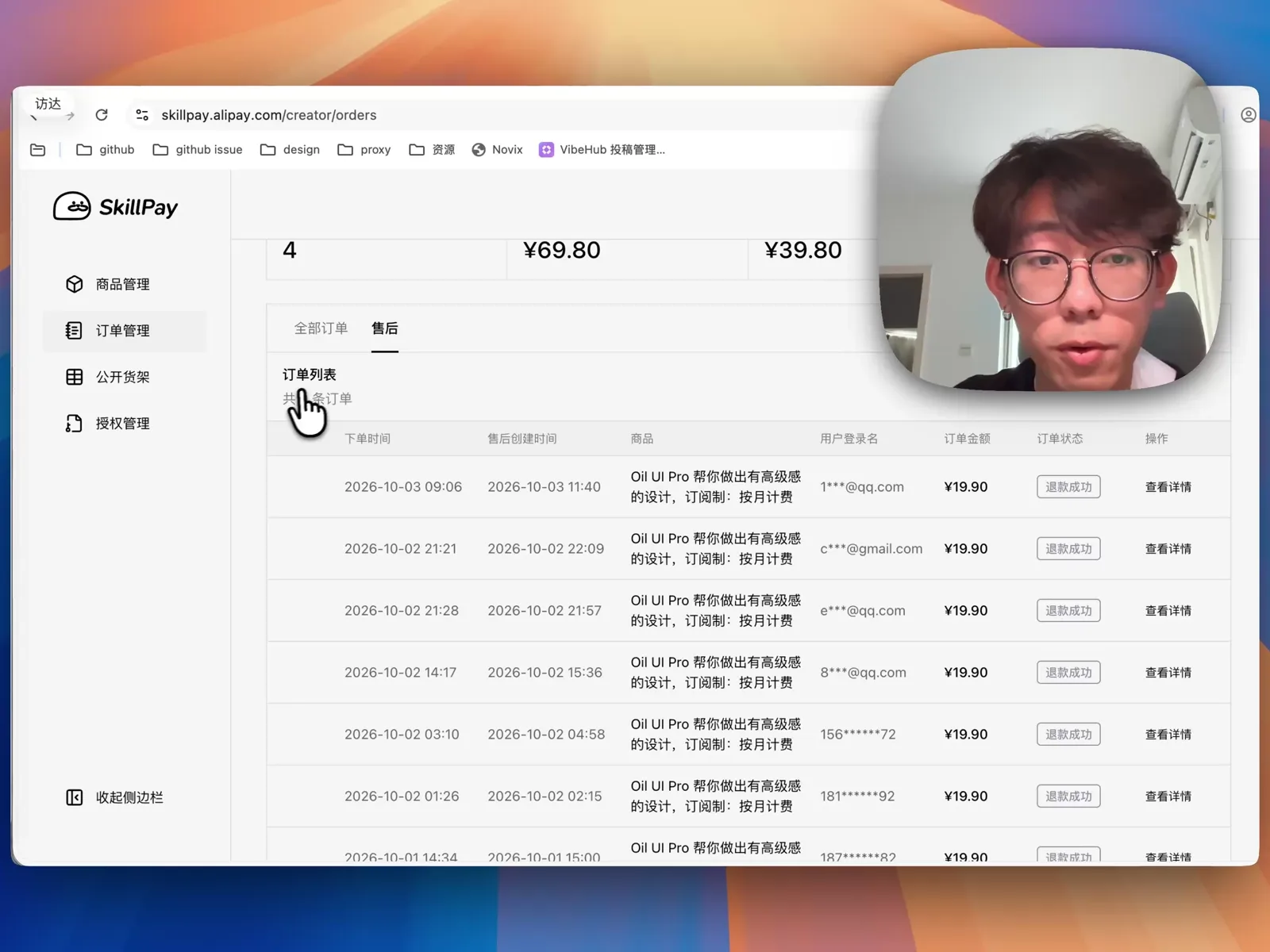The height and width of the screenshot is (952, 1270).
Task: Click order time 2026-10-03 09:06
Action: point(403,487)
